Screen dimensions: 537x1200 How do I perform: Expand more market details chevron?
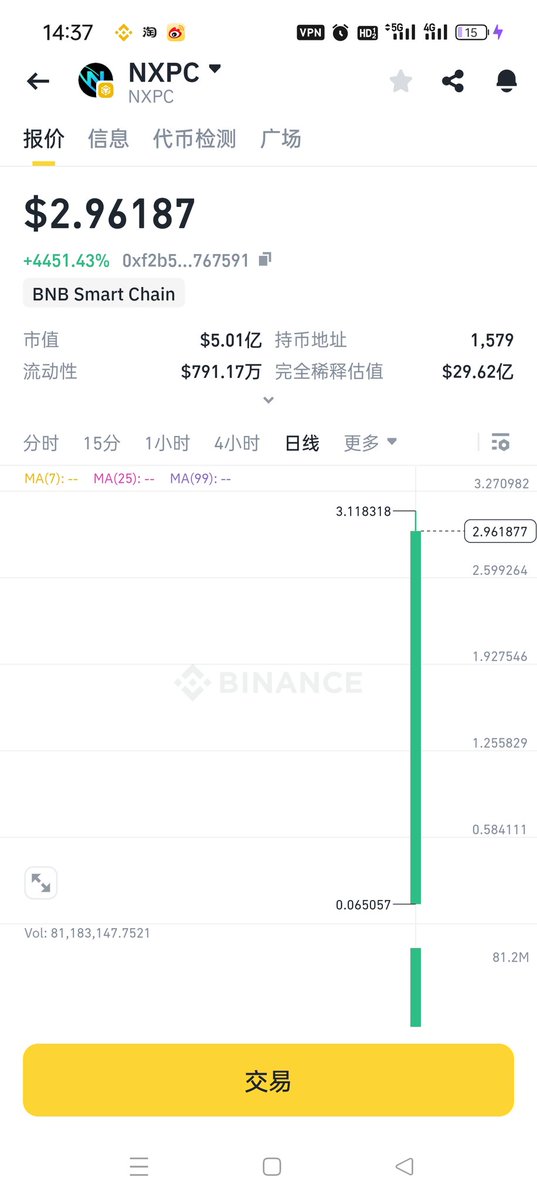click(x=267, y=400)
